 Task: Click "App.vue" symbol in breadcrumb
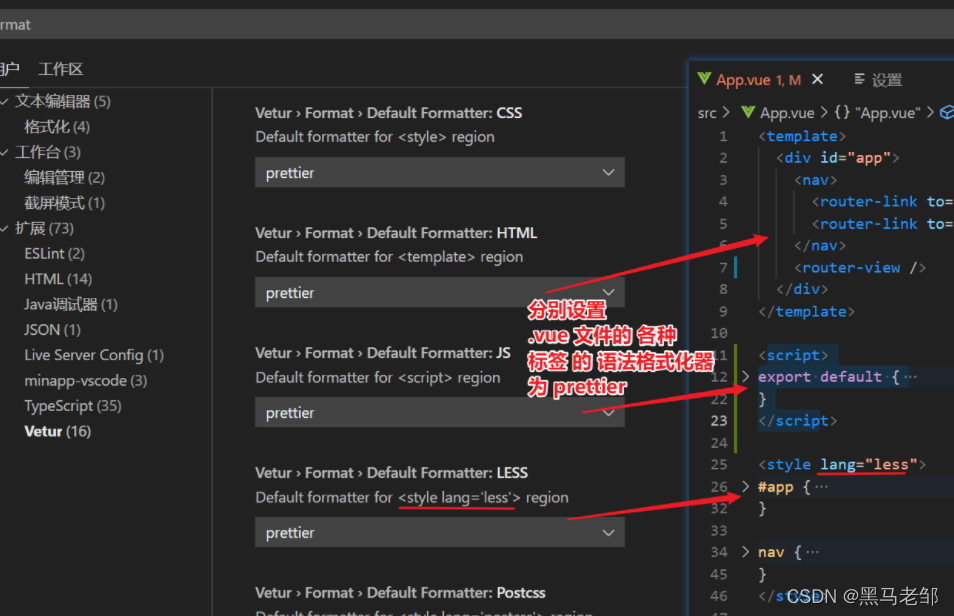887,113
